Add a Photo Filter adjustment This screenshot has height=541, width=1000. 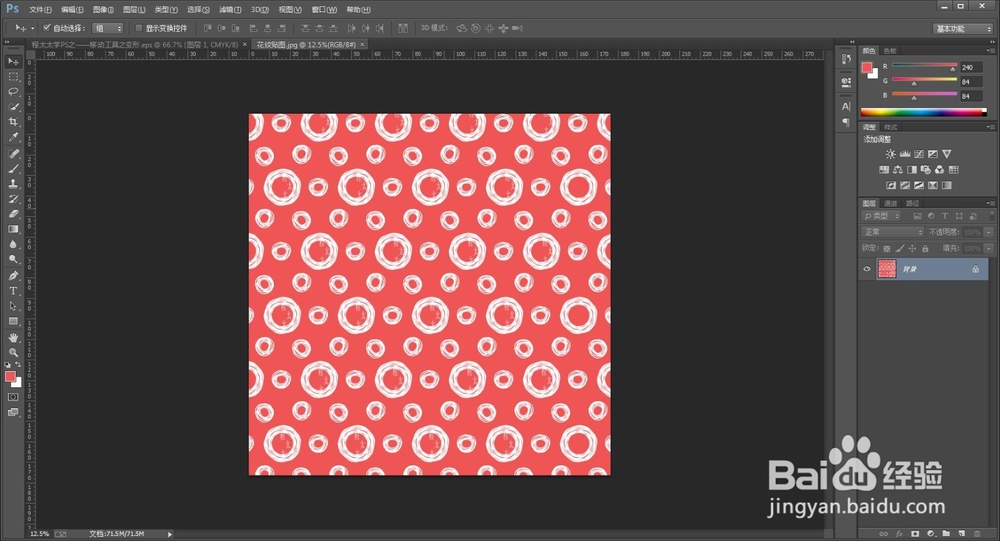point(925,170)
